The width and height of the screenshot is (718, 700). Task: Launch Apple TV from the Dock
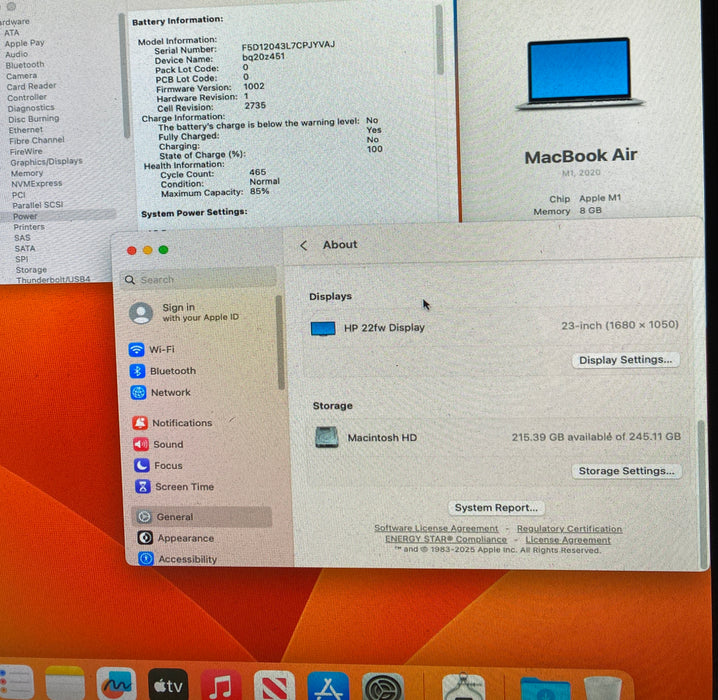coord(168,684)
